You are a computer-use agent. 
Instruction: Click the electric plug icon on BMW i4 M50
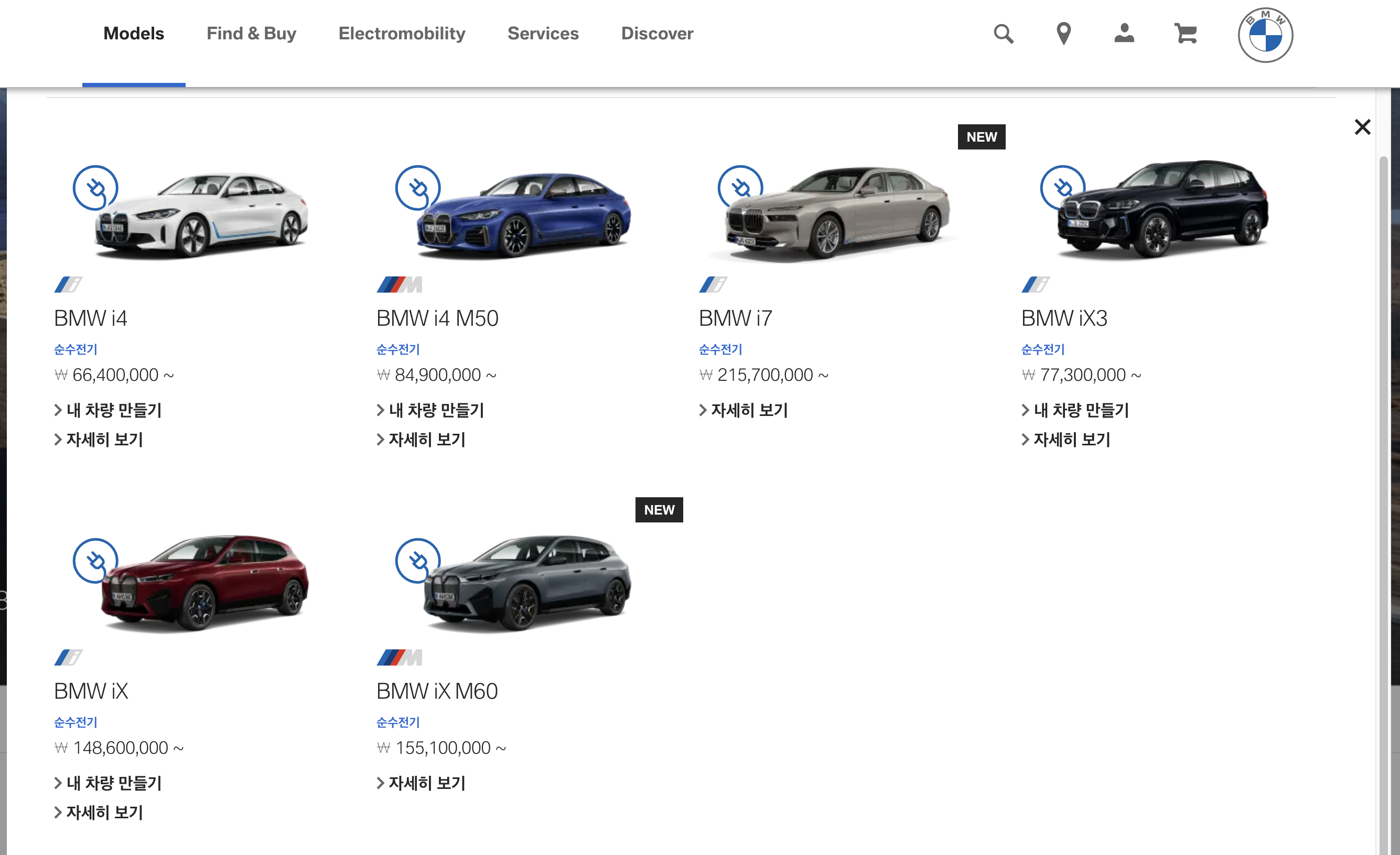pos(418,188)
